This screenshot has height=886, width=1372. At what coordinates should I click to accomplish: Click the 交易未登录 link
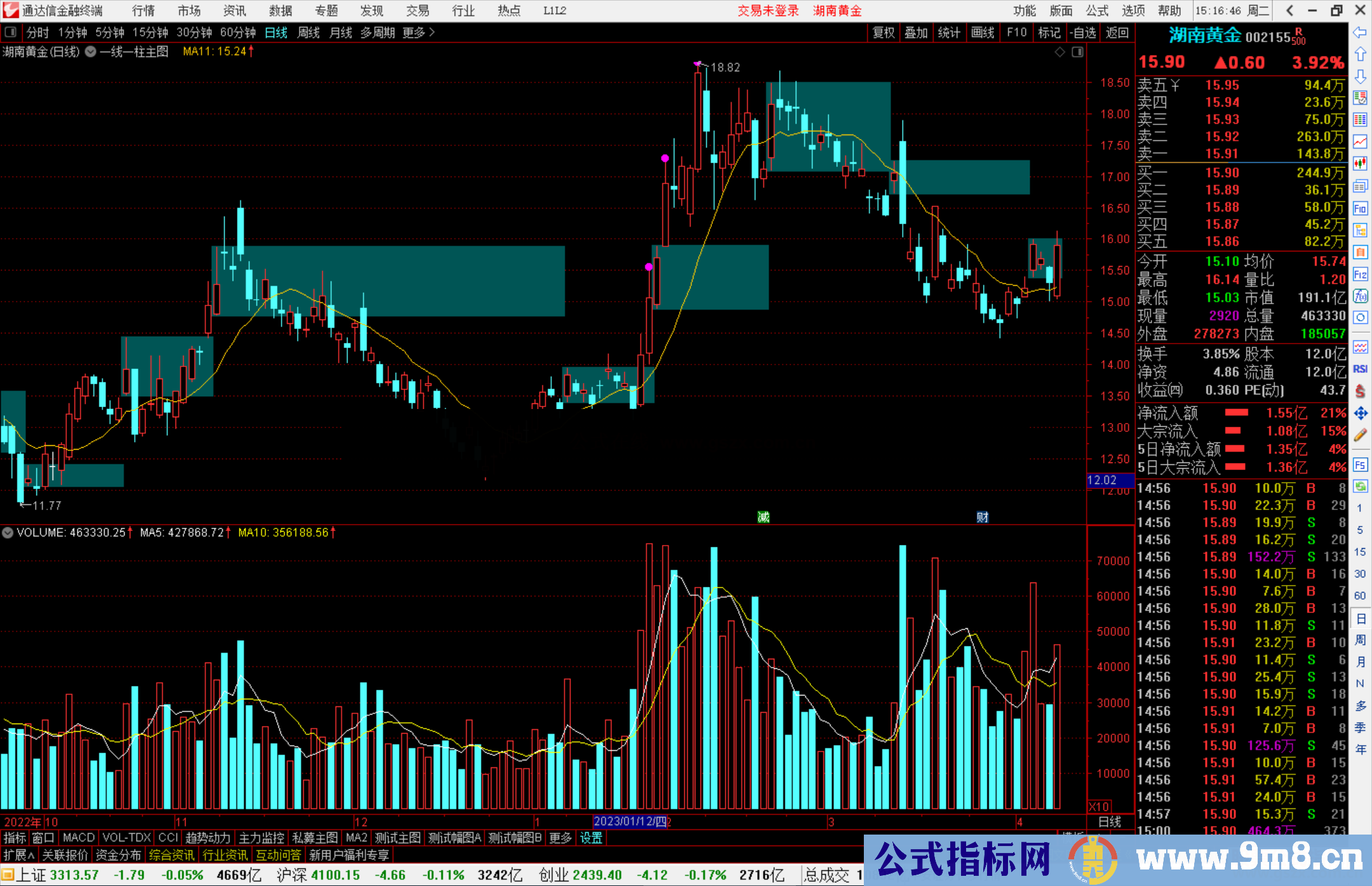coord(767,10)
